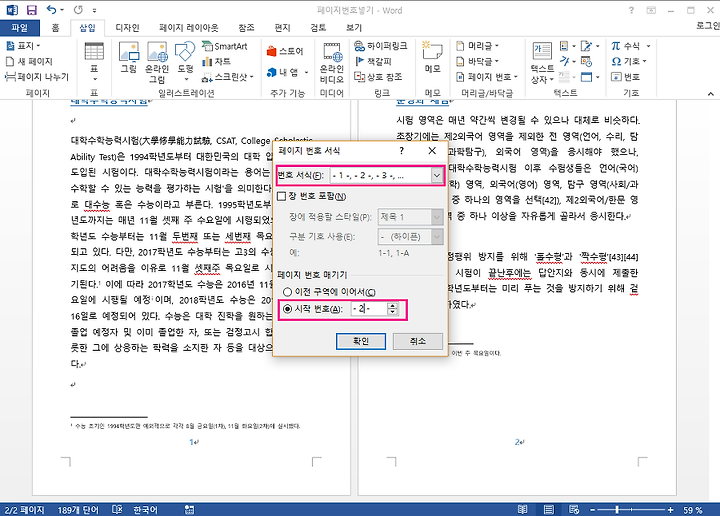This screenshot has height=516, width=720.
Task: Insert a 텍스트 상자 text box
Action: [x=542, y=62]
